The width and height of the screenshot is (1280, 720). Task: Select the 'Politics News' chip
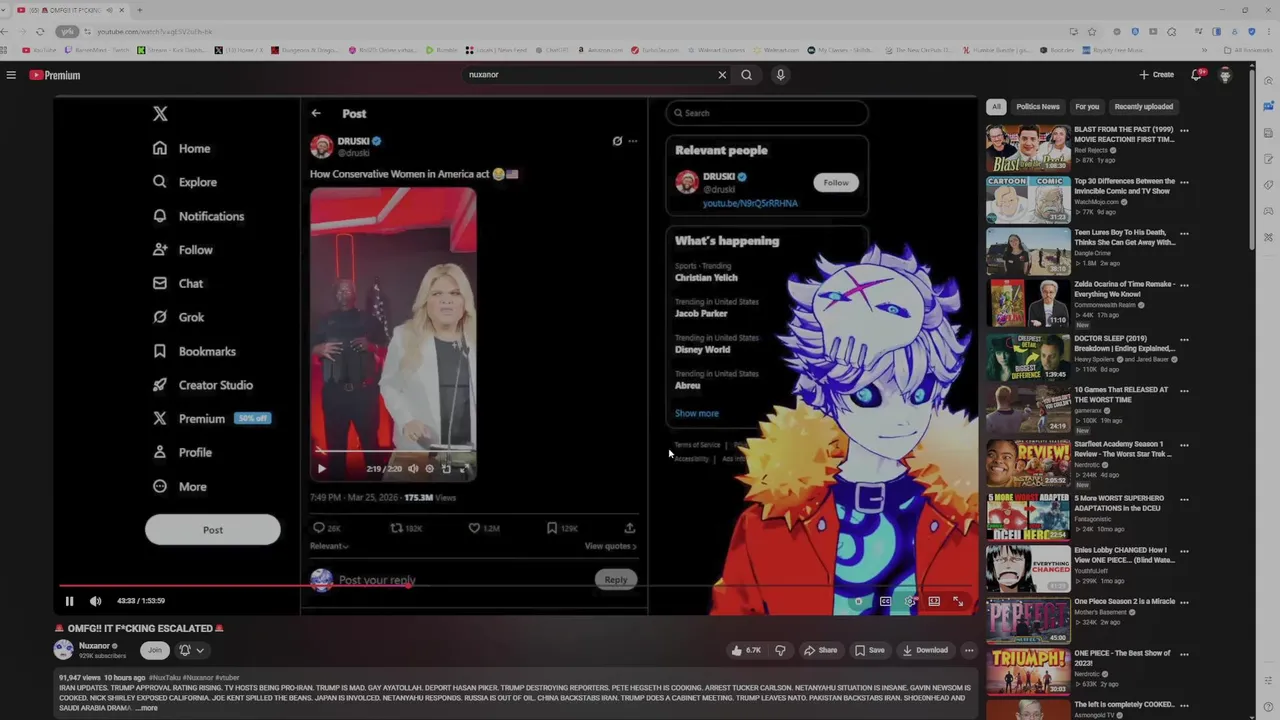click(x=1038, y=107)
